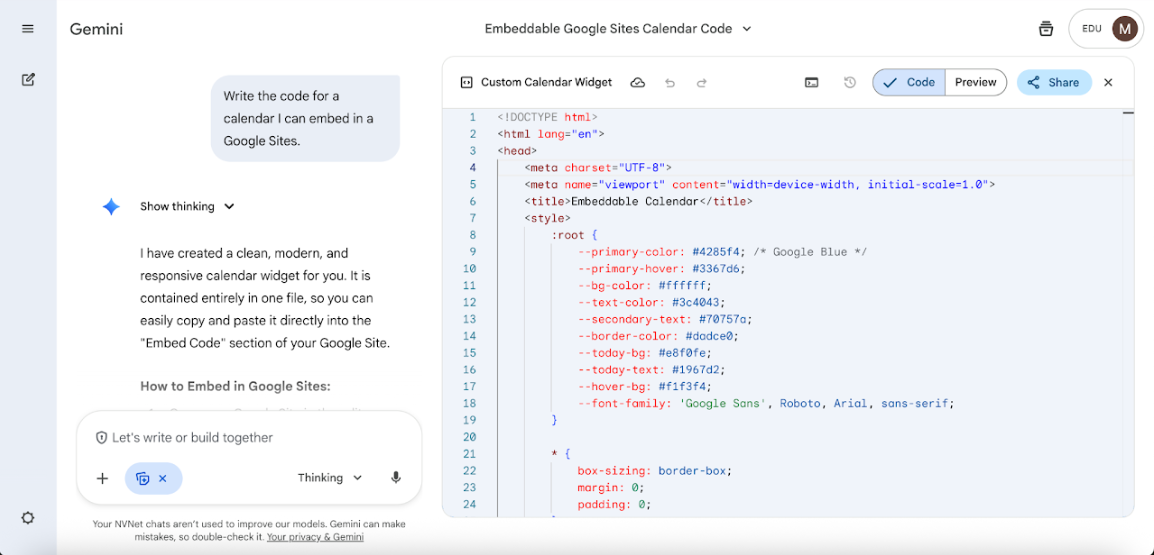This screenshot has height=555, width=1154.
Task: Click the Gemini sparkle star icon
Action: (x=111, y=207)
